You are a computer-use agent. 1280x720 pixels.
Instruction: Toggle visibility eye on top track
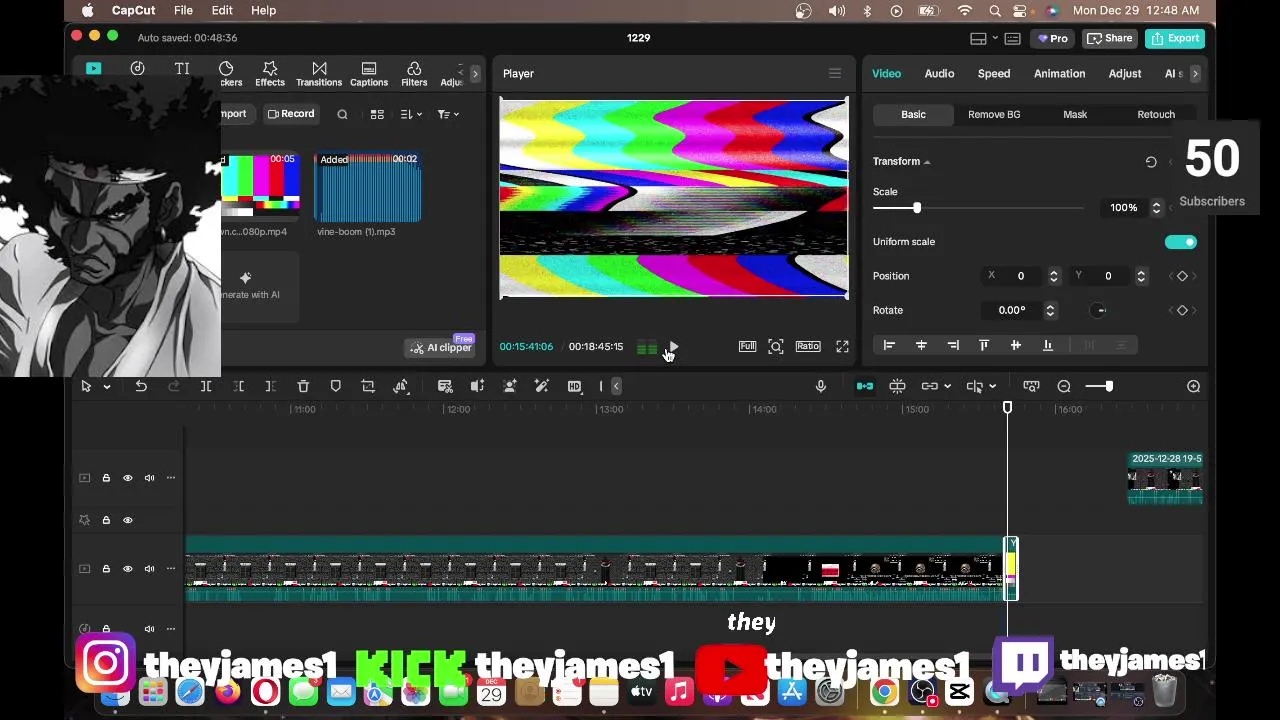point(127,478)
